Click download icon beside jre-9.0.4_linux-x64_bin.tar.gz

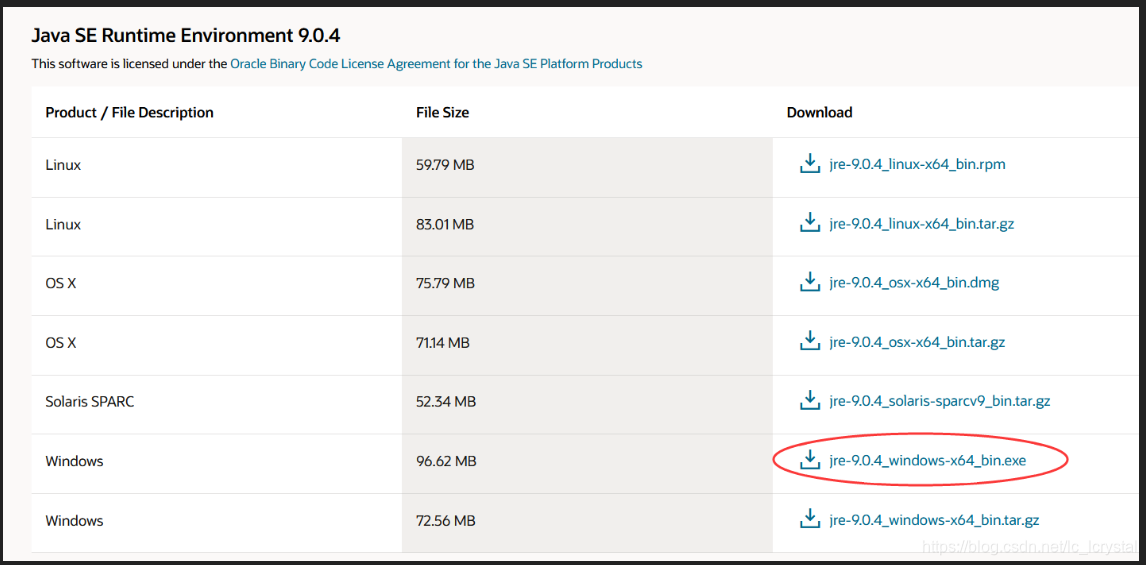coord(809,223)
